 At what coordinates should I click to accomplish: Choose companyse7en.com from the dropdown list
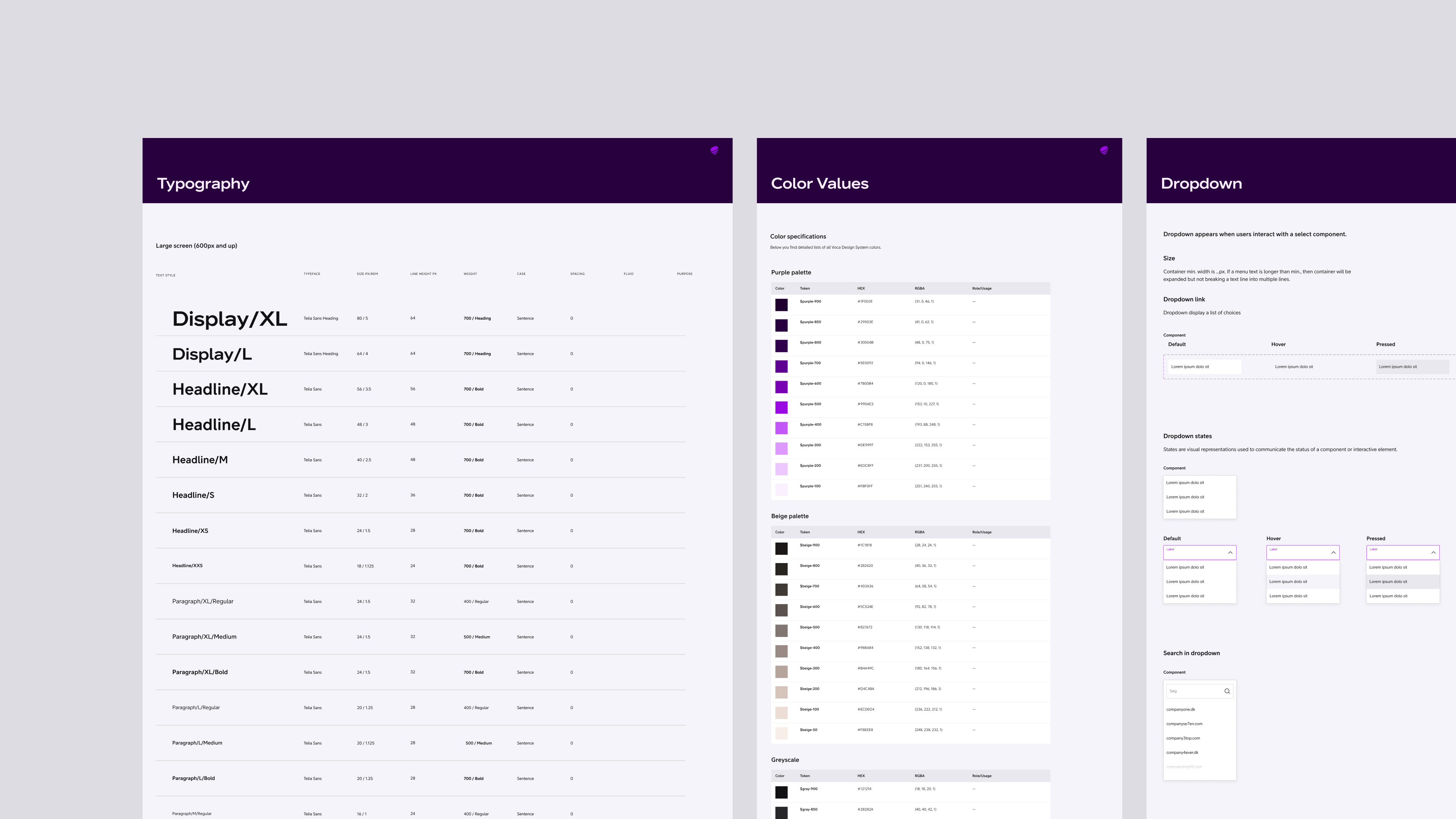(x=1184, y=723)
